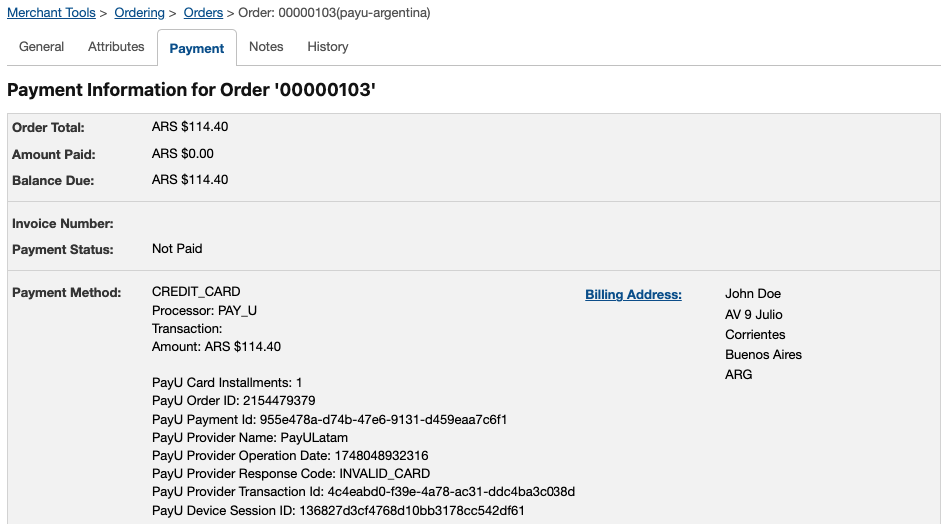Click the Order Total value ARS $114.40
Image resolution: width=950 pixels, height=524 pixels.
tap(190, 127)
